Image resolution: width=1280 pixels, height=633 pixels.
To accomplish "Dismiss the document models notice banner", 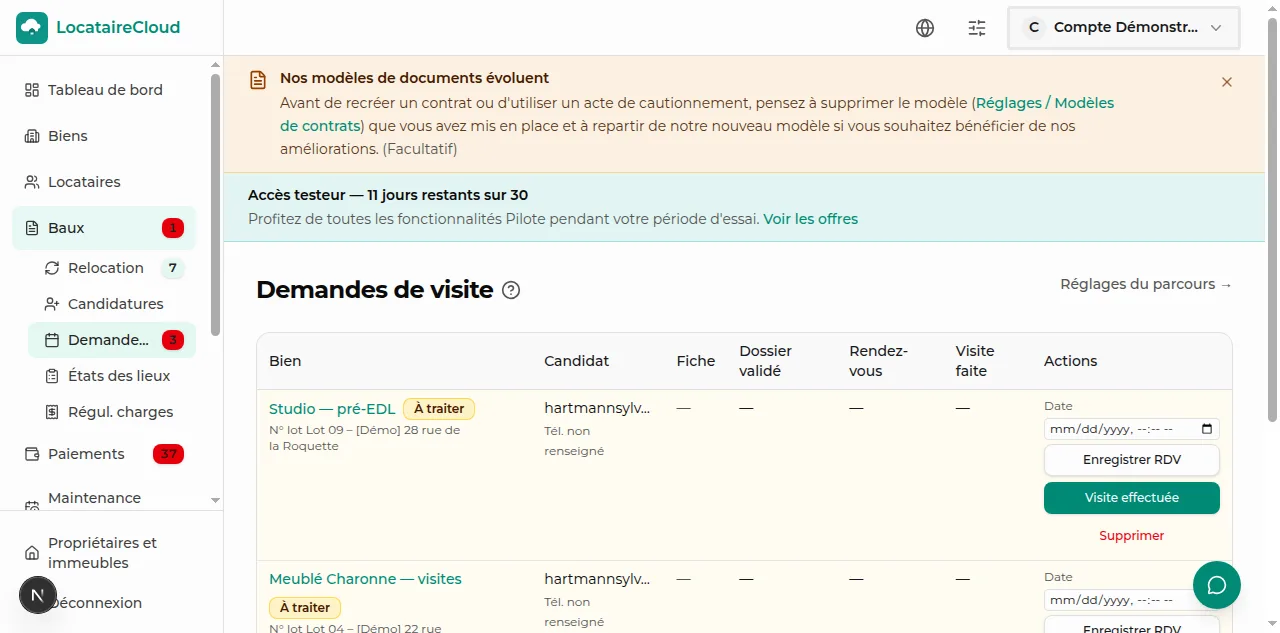I will pos(1227,82).
